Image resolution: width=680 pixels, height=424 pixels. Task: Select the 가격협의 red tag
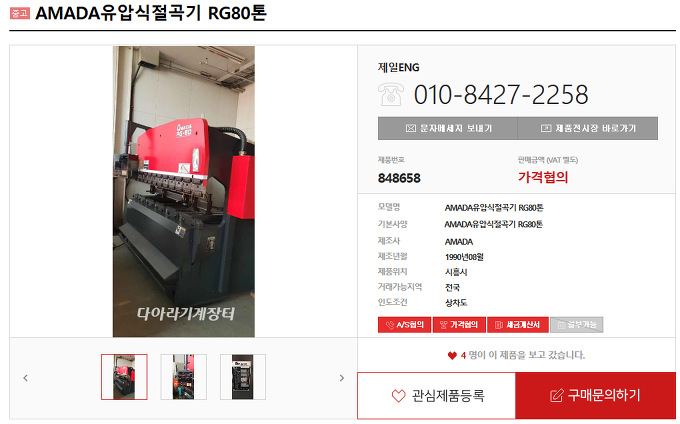click(x=459, y=325)
